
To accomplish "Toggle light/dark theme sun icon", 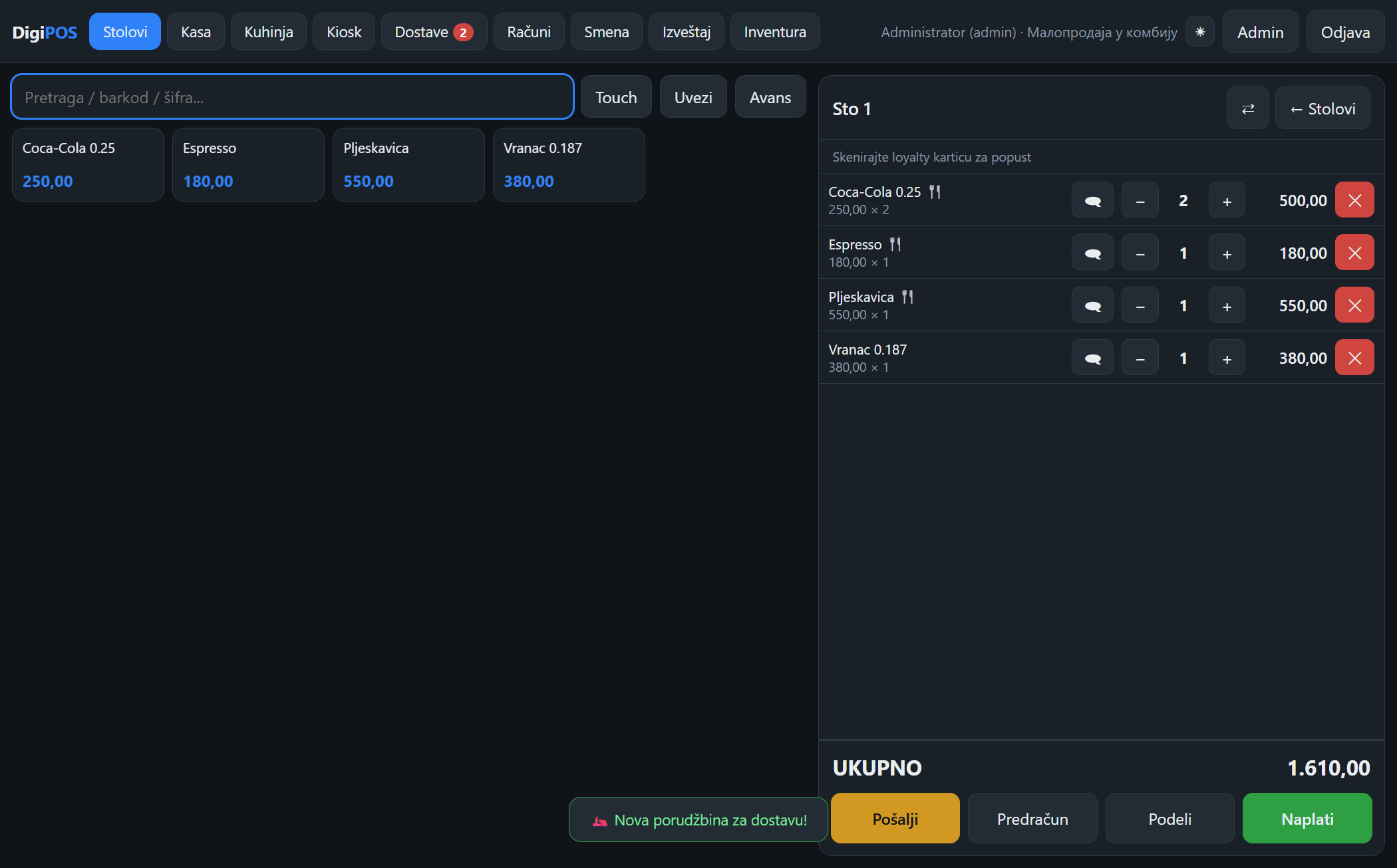I will click(x=1200, y=32).
